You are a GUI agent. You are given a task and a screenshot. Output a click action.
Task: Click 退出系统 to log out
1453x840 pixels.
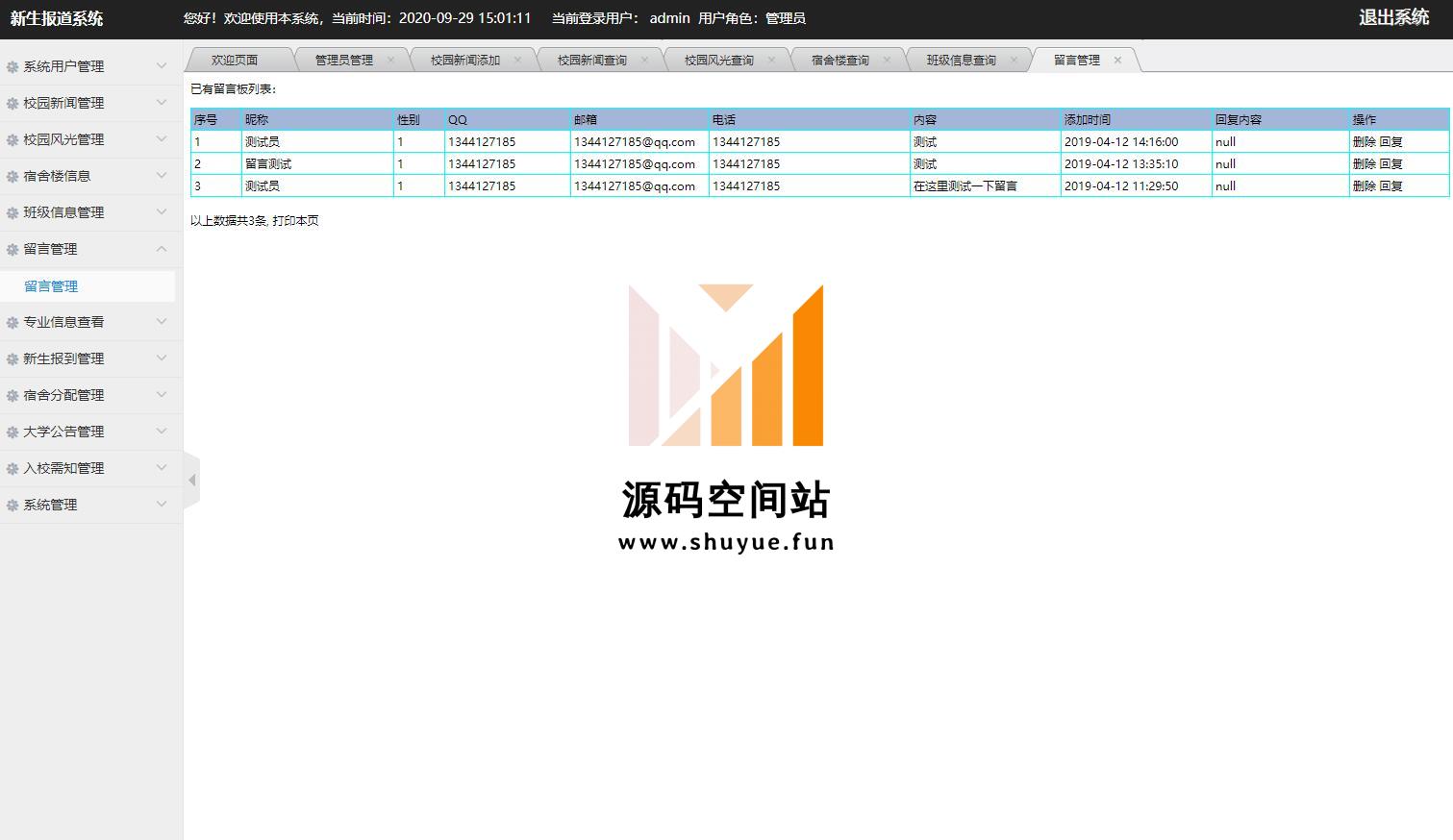tap(1393, 17)
